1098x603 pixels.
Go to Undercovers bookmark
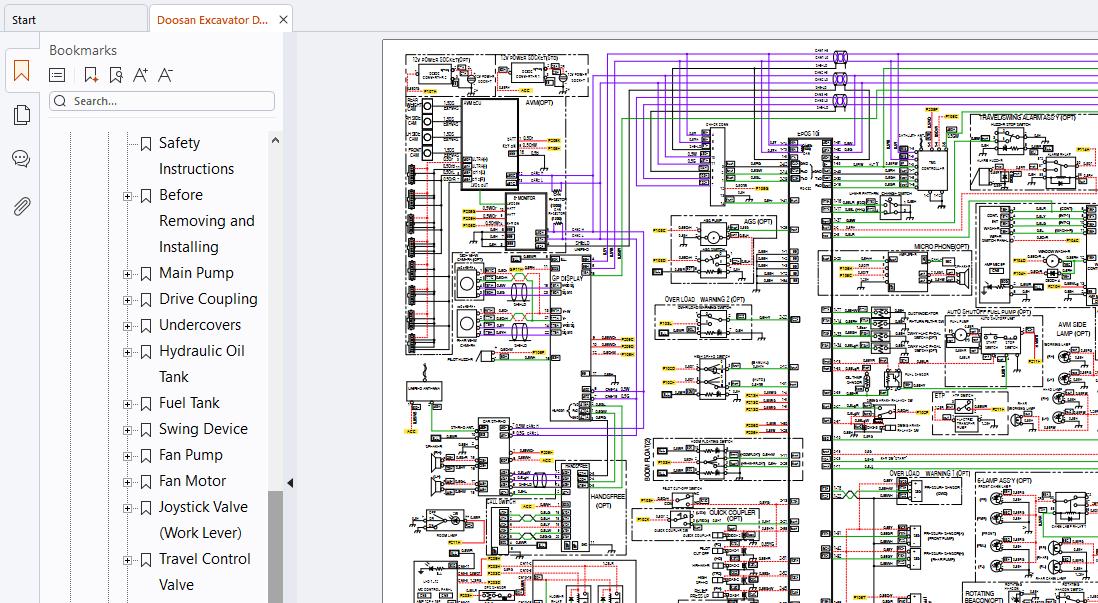point(200,324)
